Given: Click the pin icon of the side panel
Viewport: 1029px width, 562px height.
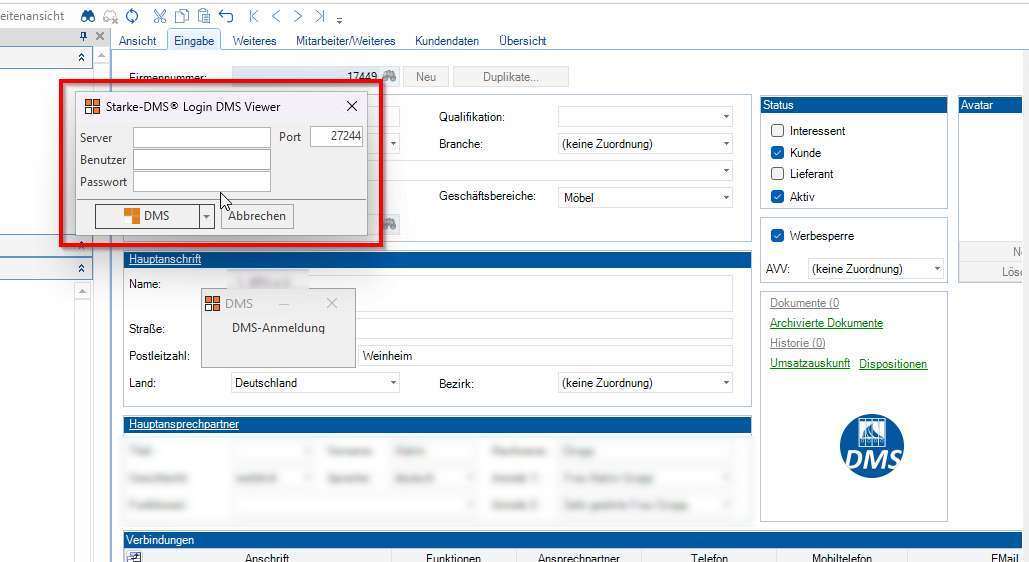Looking at the screenshot, I should pos(83,37).
